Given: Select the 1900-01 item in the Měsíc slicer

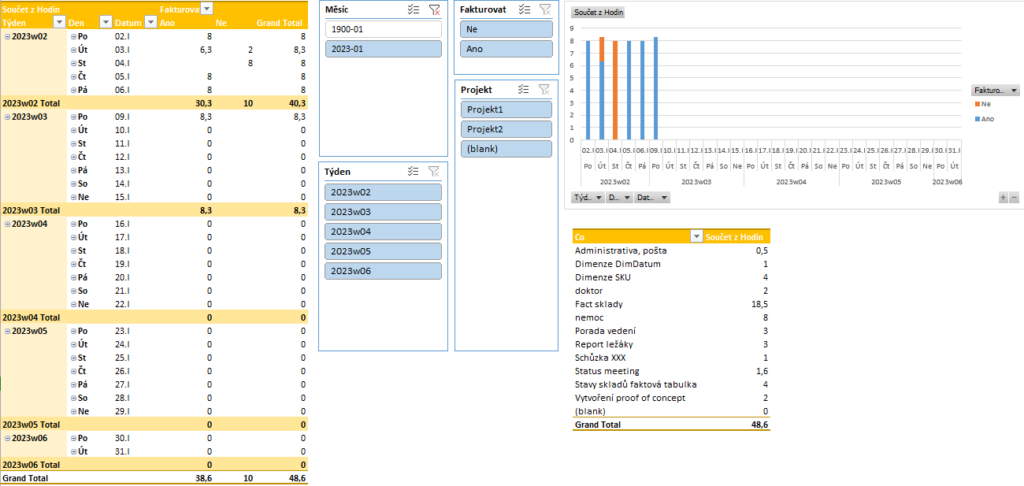Looking at the screenshot, I should [x=383, y=30].
